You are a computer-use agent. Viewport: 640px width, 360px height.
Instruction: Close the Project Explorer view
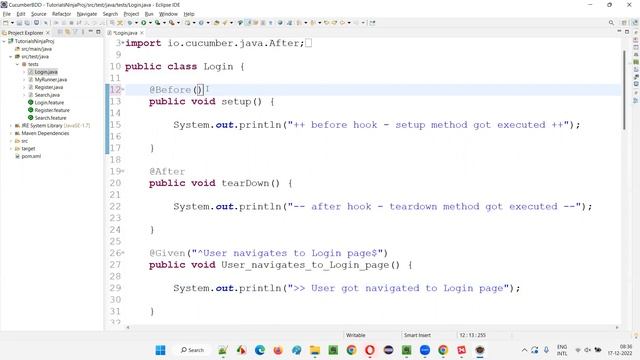[x=48, y=33]
